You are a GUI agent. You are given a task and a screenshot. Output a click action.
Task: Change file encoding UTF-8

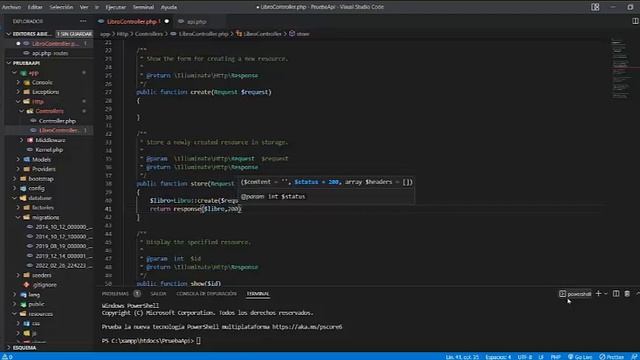pos(524,357)
